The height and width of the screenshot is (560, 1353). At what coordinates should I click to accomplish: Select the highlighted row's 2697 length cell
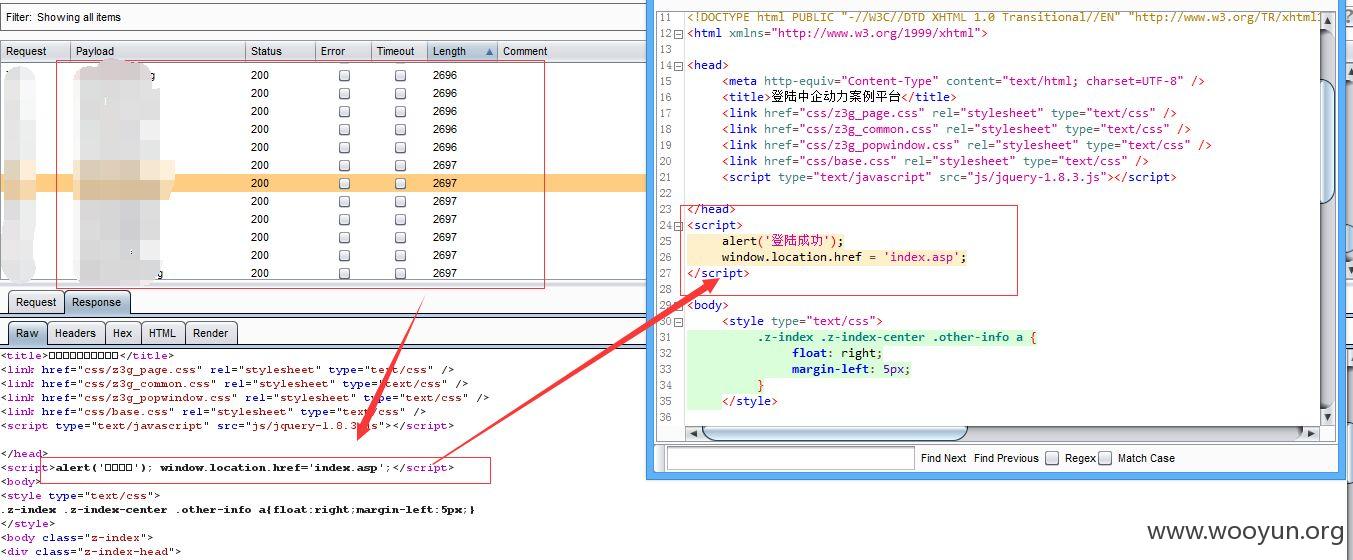point(445,183)
